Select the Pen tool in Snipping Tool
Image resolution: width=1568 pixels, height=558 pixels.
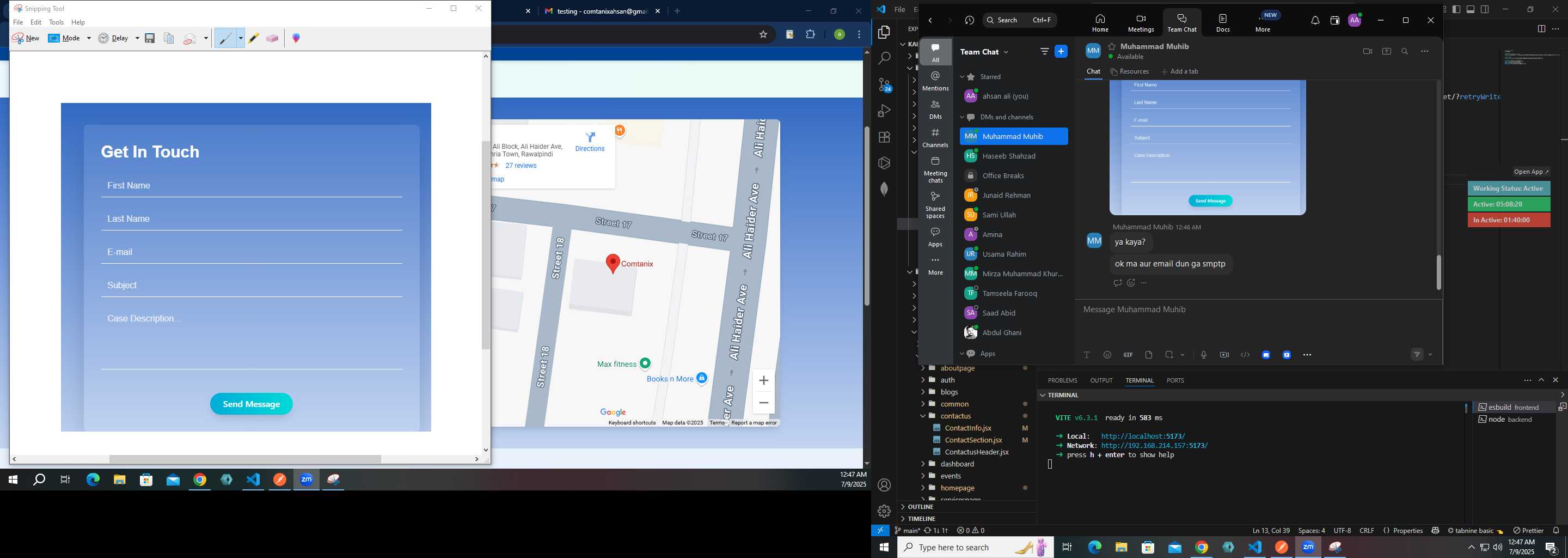point(225,38)
